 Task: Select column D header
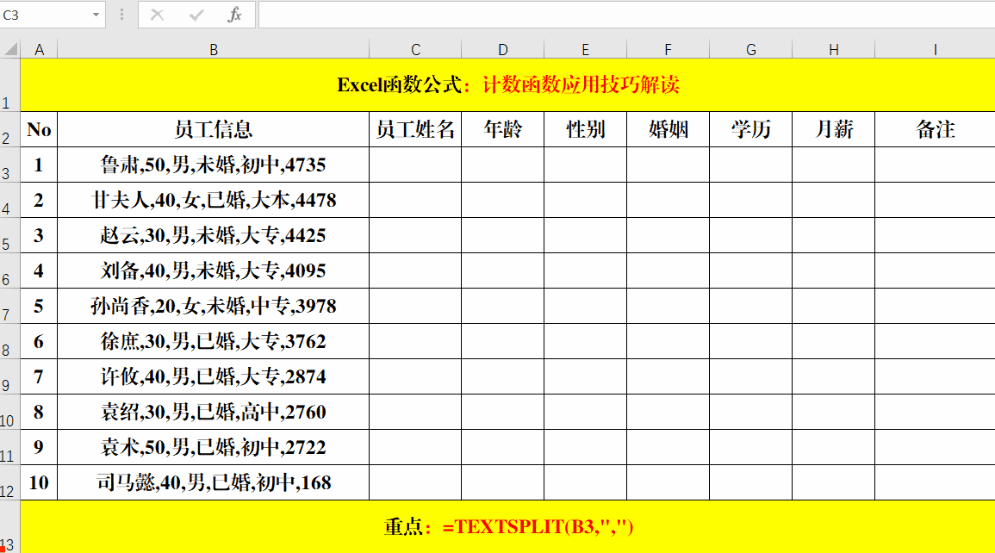[x=503, y=50]
